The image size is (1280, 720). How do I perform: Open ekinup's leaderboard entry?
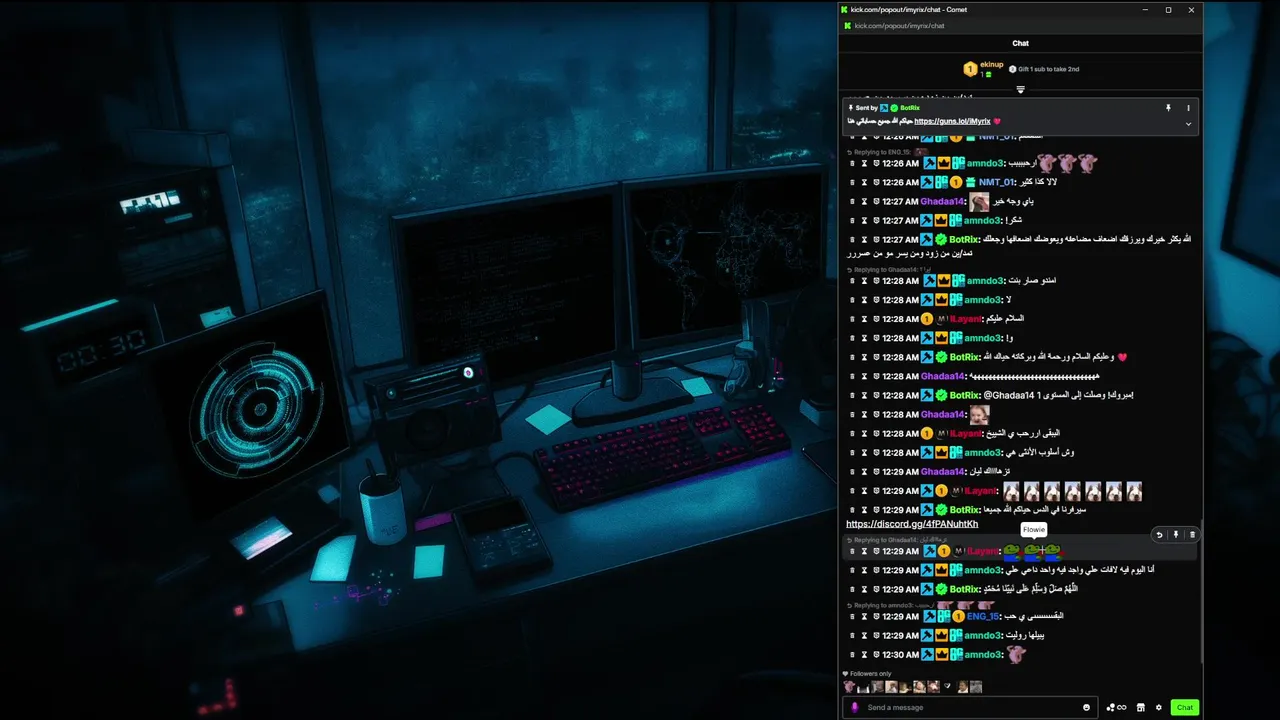(x=984, y=69)
